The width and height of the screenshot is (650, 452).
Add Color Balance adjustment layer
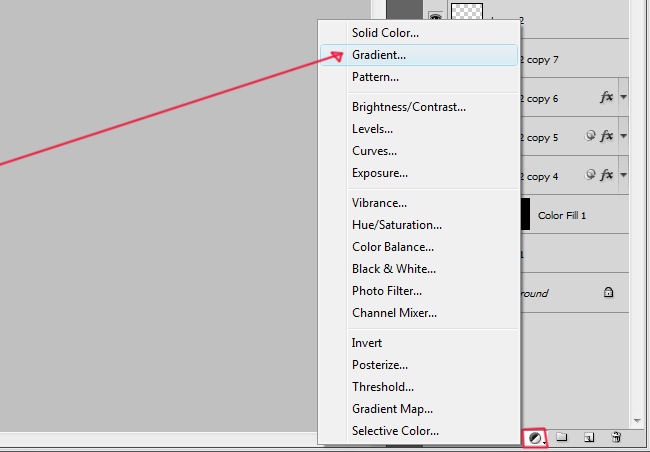tap(419, 247)
